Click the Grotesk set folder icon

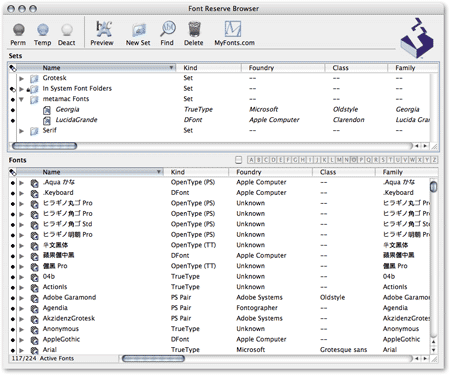tap(34, 79)
